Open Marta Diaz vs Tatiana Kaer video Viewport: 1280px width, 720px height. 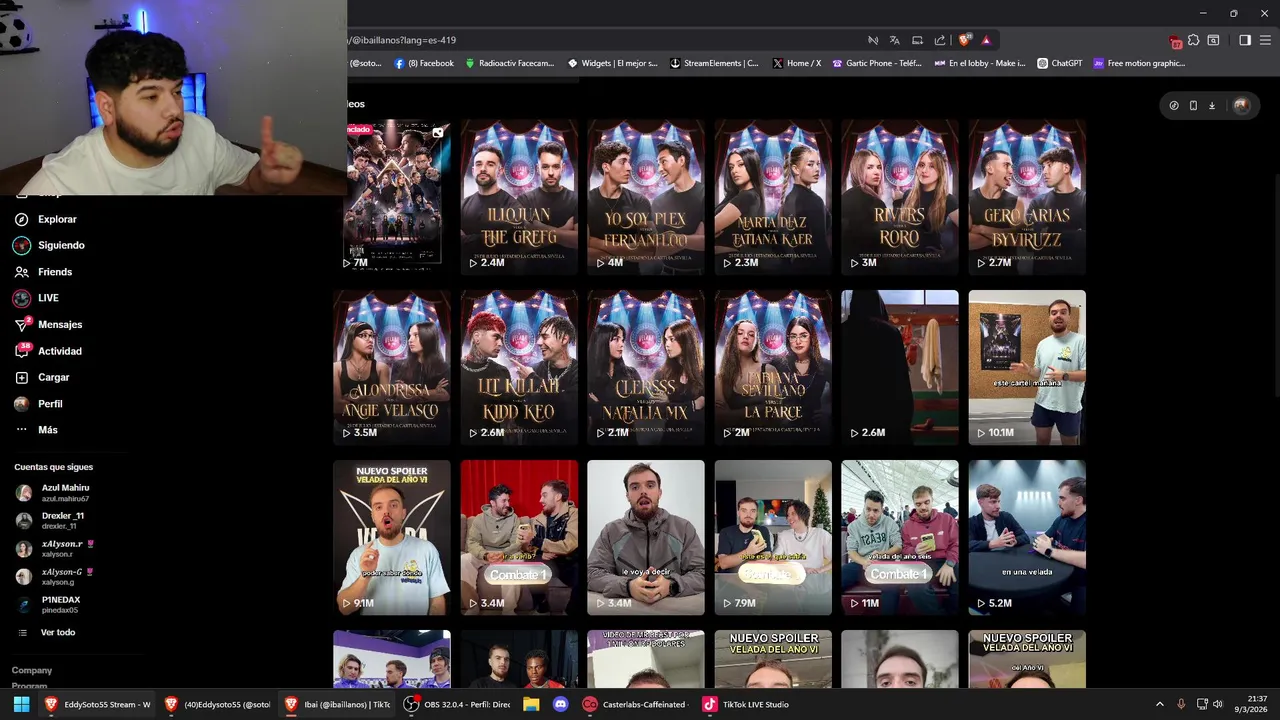(773, 197)
